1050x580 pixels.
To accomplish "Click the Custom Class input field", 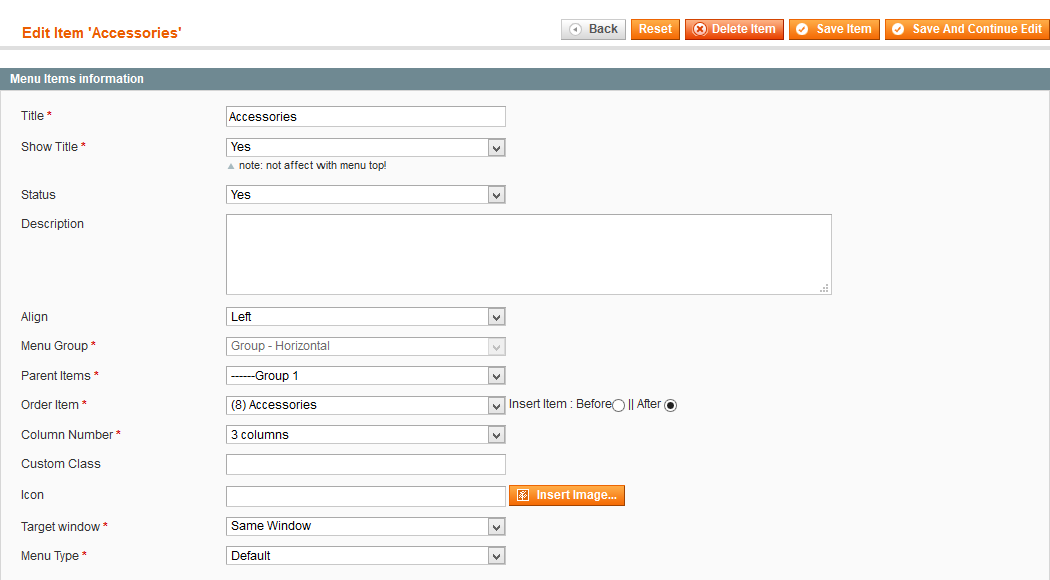I will click(366, 464).
